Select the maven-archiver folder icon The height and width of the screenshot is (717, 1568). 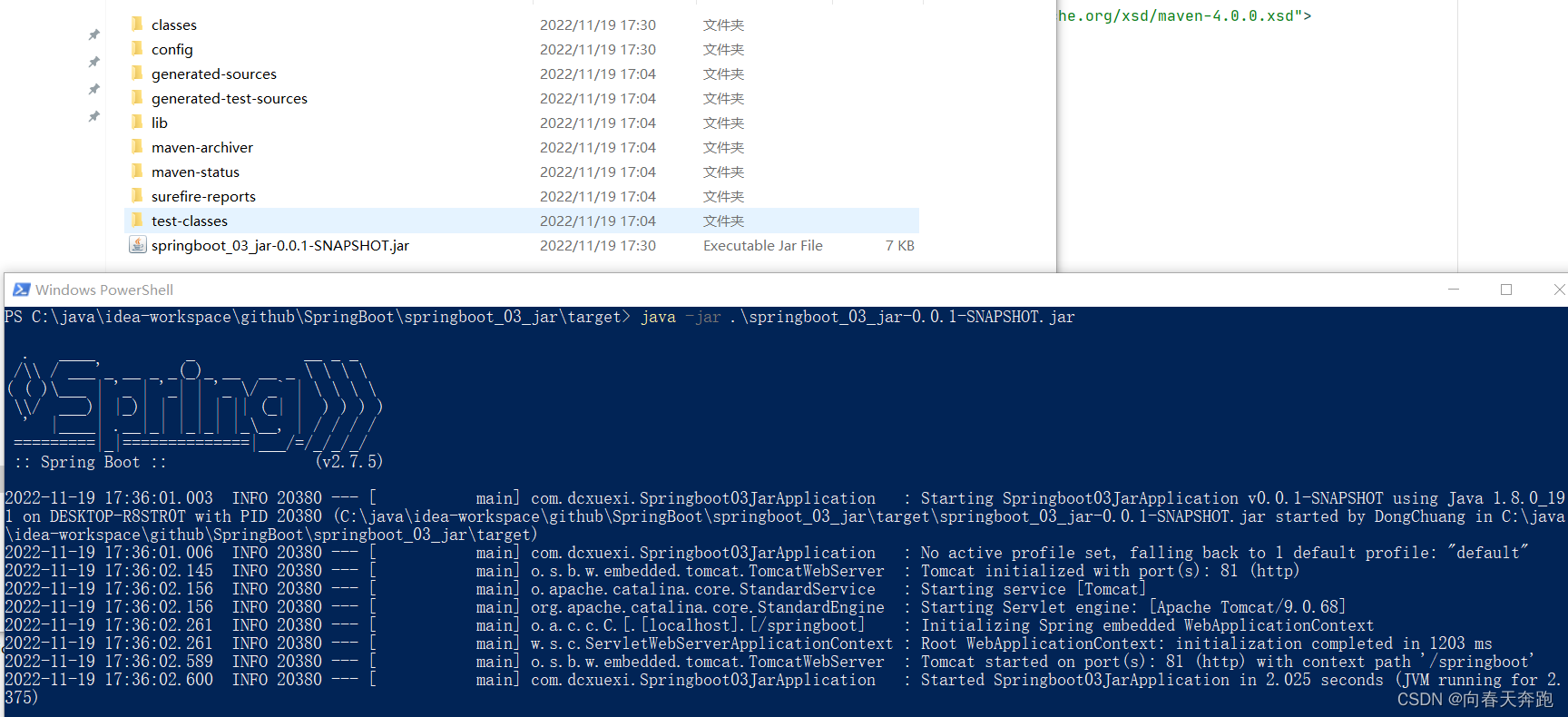coord(137,146)
